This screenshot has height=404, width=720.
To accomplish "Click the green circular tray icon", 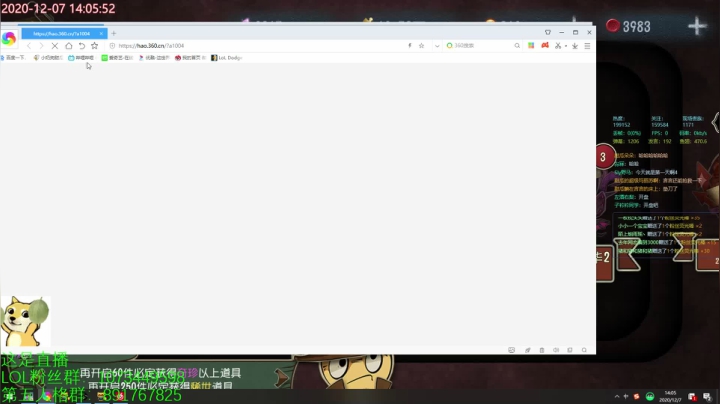I will 650,397.
